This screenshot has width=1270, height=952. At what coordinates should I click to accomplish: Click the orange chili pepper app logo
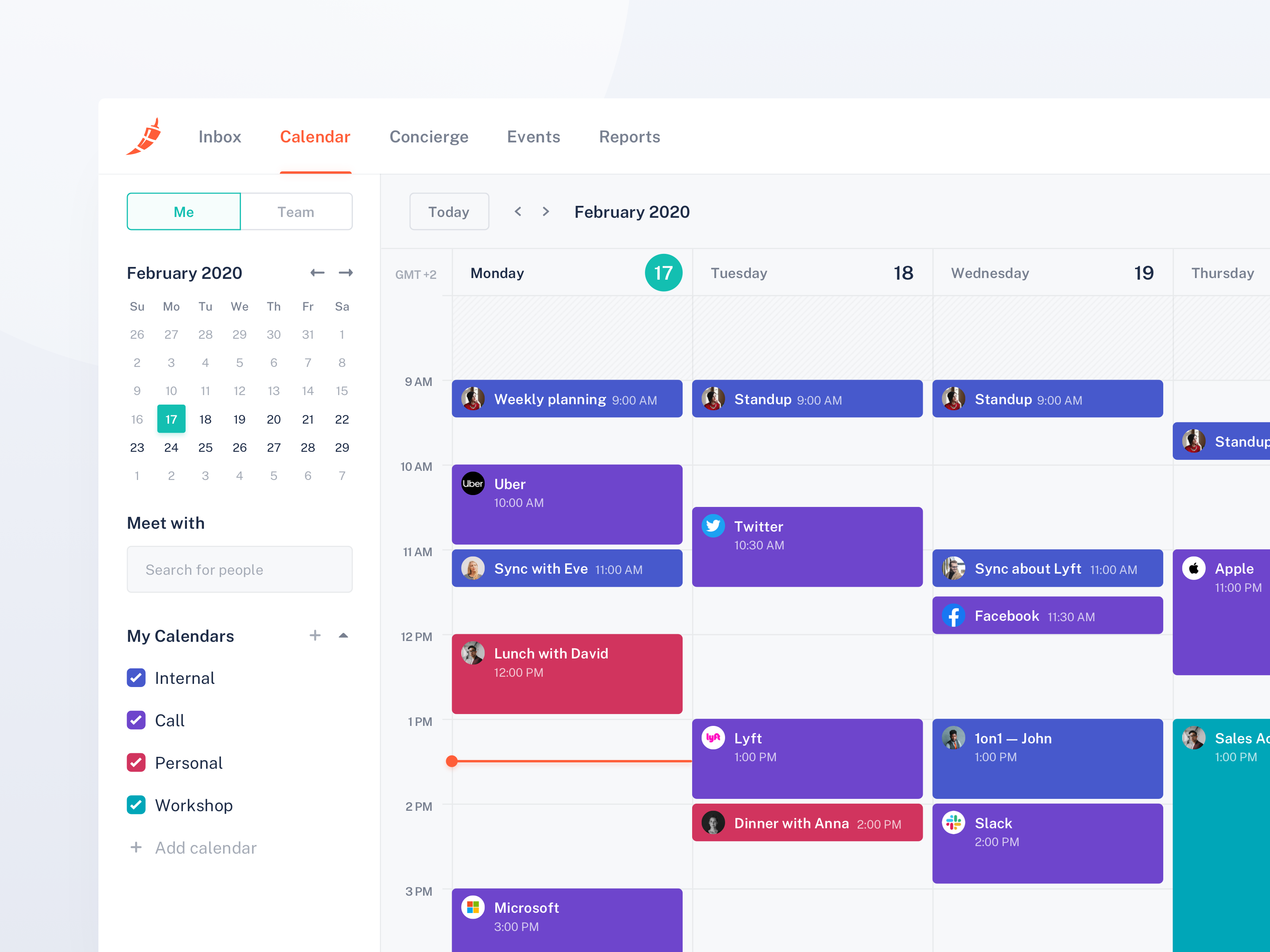[x=144, y=136]
